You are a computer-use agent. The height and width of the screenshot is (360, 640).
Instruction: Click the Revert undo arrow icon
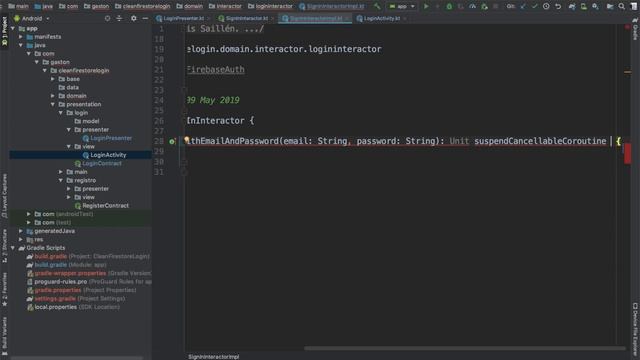(558, 6)
